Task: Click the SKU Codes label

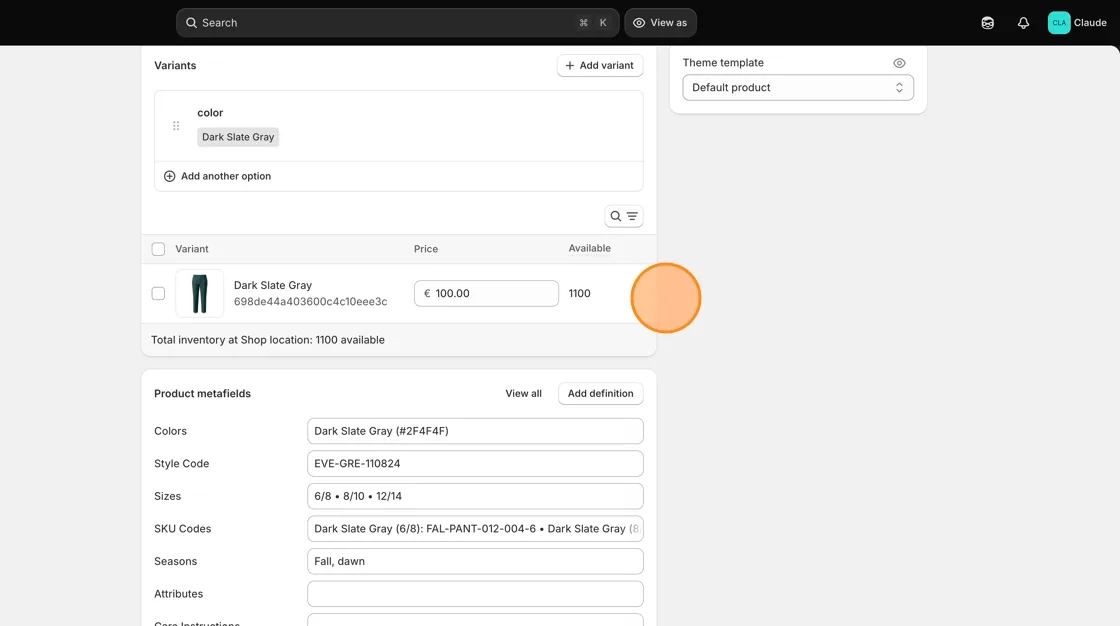Action: click(x=183, y=528)
